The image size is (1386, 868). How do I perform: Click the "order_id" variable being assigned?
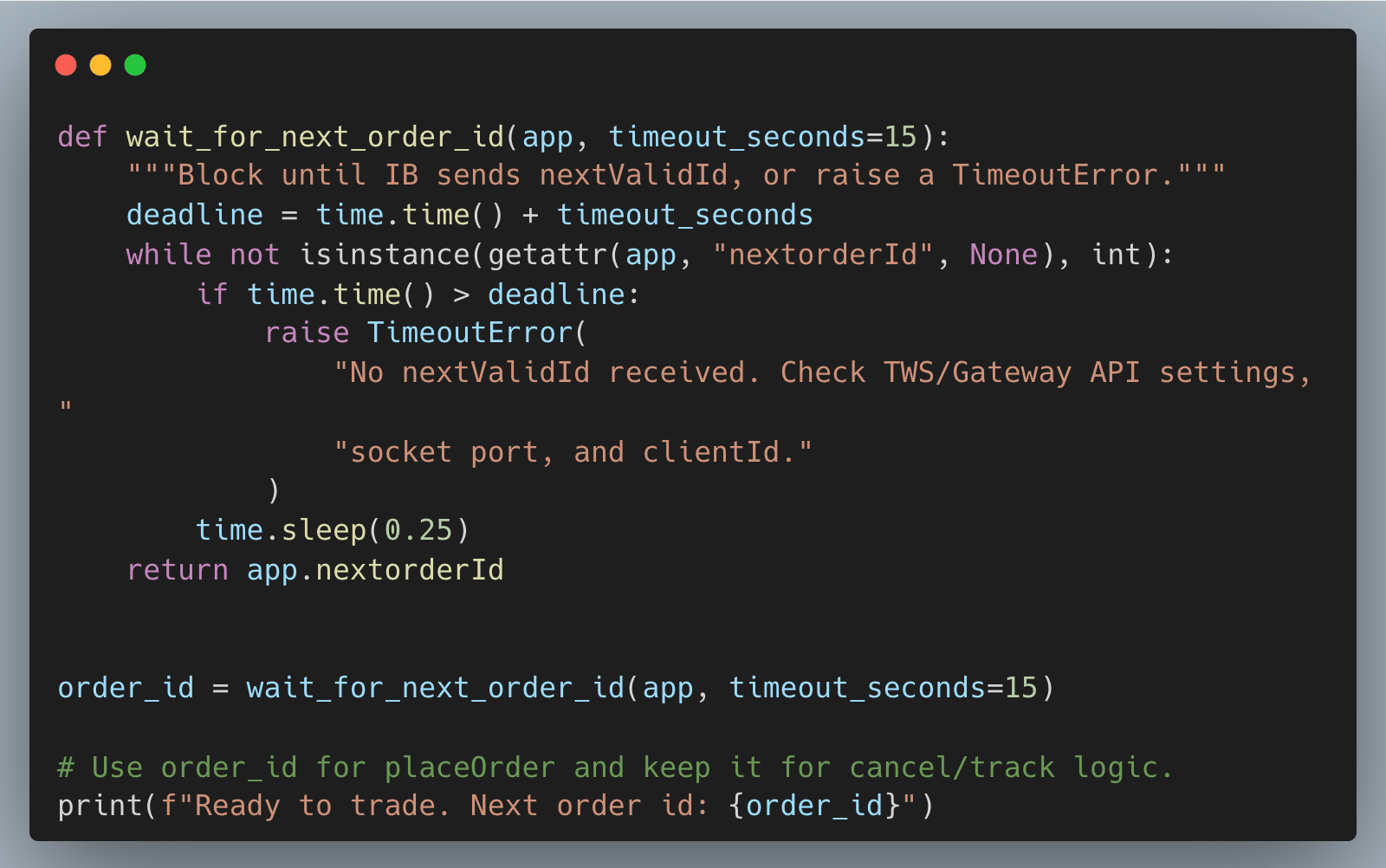[x=126, y=688]
